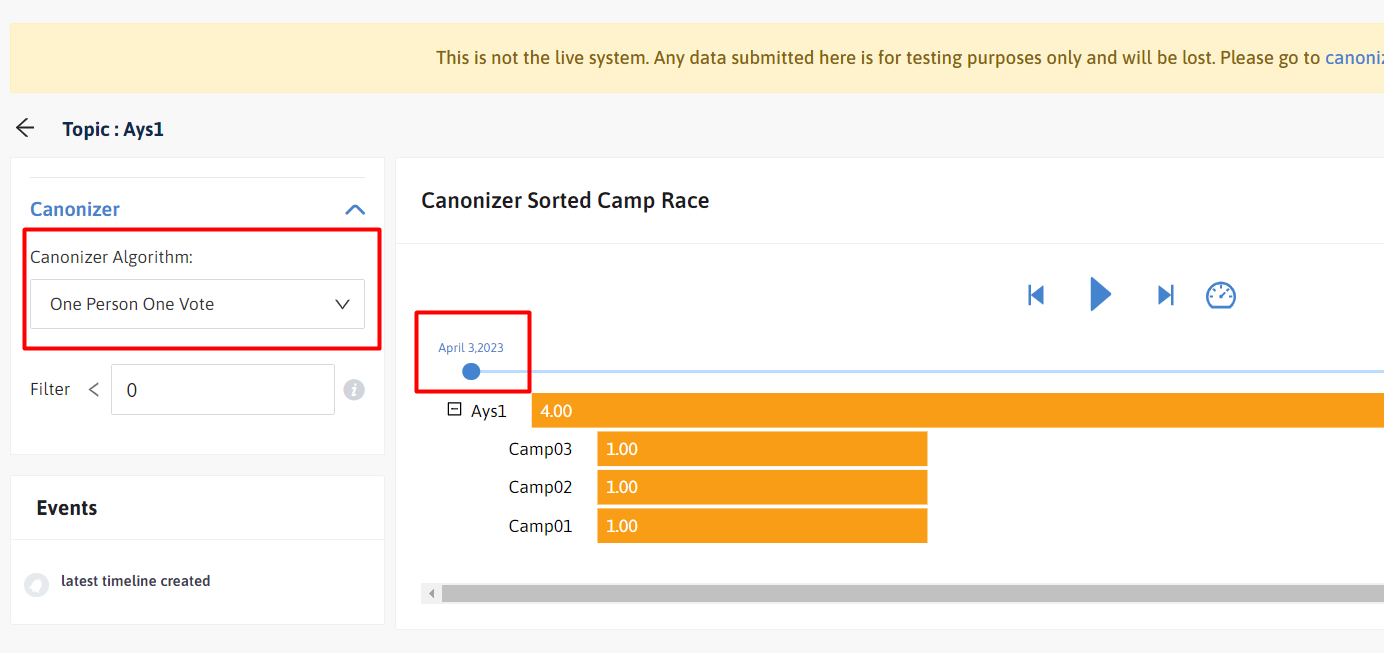This screenshot has height=653, width=1384.
Task: Click the Canonizer panel heading
Action: [74, 209]
